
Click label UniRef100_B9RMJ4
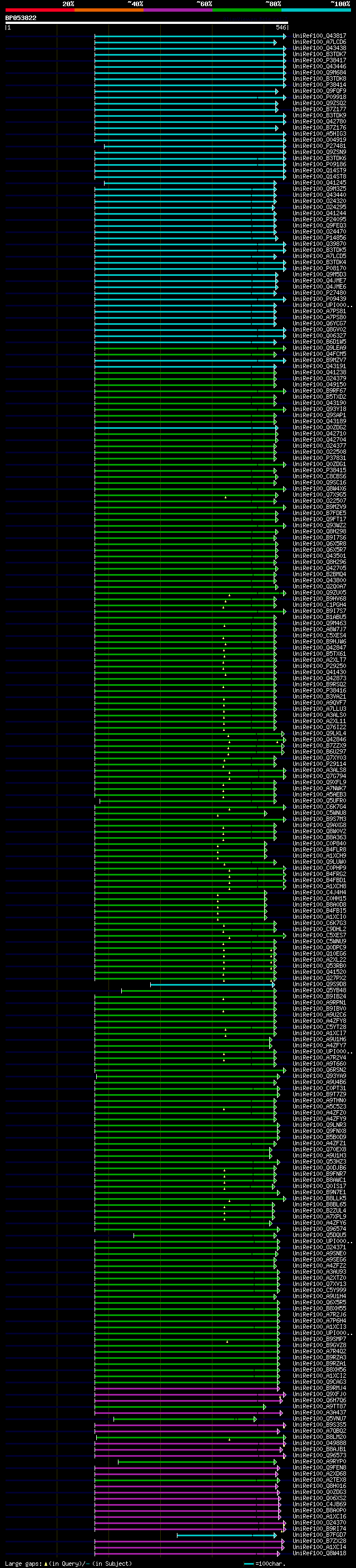[x=319, y=1388]
